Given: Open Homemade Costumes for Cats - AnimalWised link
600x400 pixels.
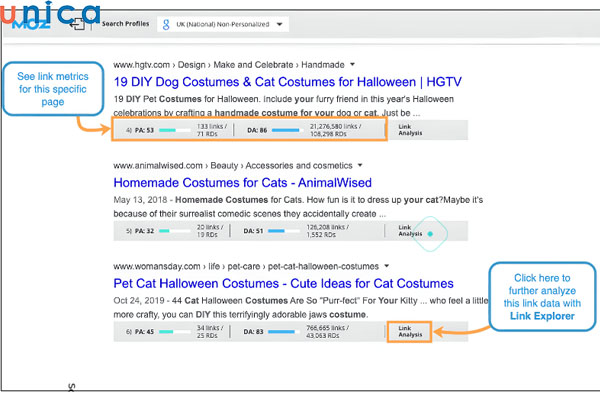Looking at the screenshot, I should [242, 183].
